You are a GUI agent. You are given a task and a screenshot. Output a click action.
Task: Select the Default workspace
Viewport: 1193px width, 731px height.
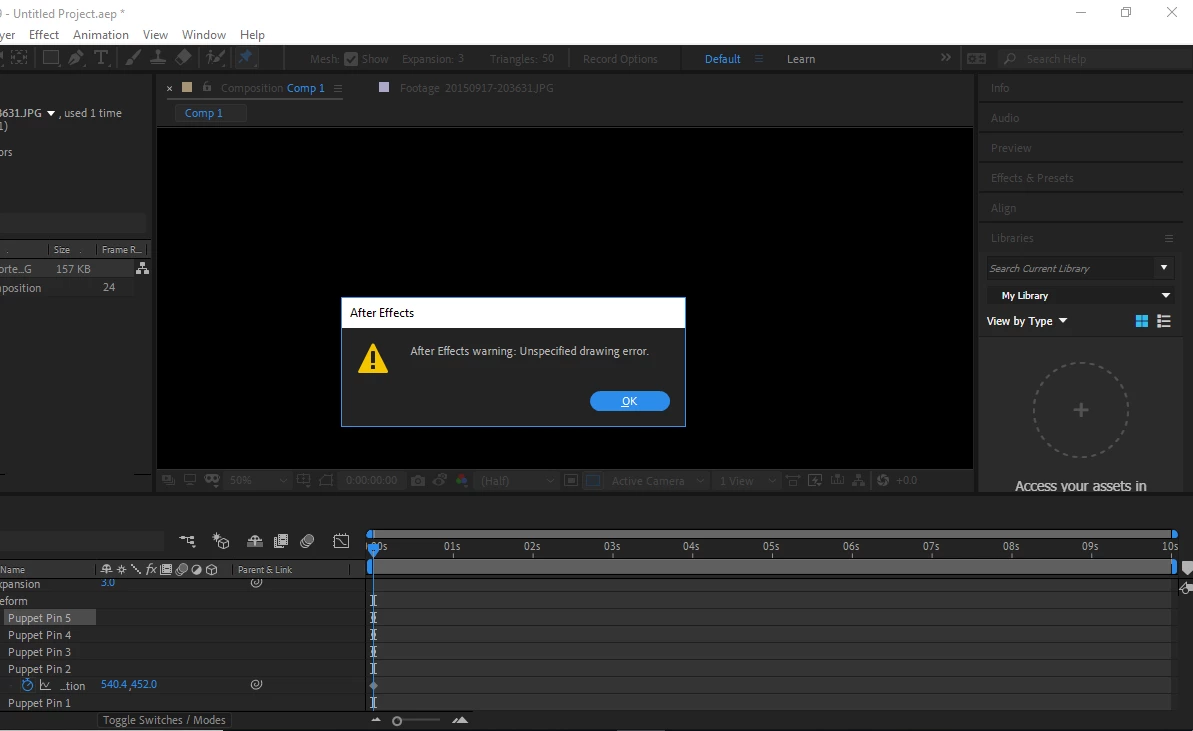(722, 59)
